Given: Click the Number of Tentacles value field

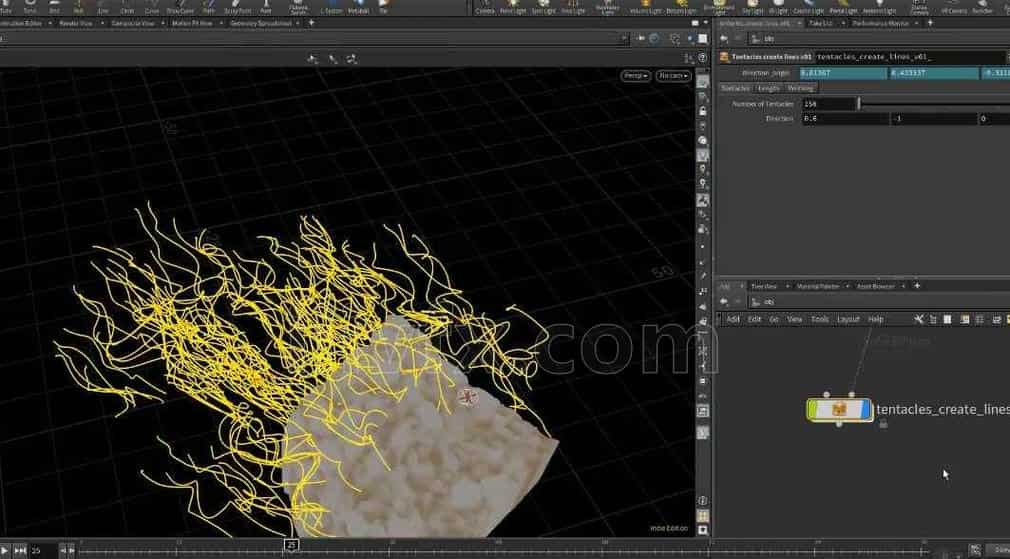Looking at the screenshot, I should coord(828,104).
